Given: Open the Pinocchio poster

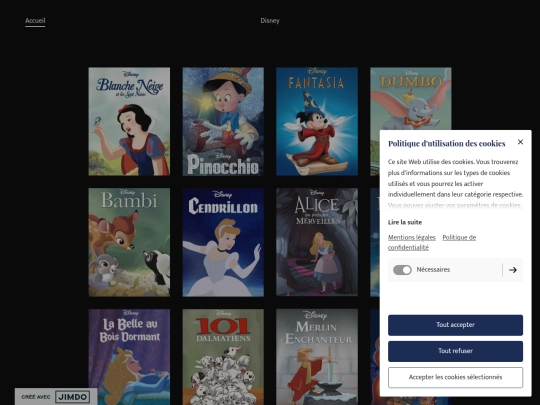Looking at the screenshot, I should [223, 122].
